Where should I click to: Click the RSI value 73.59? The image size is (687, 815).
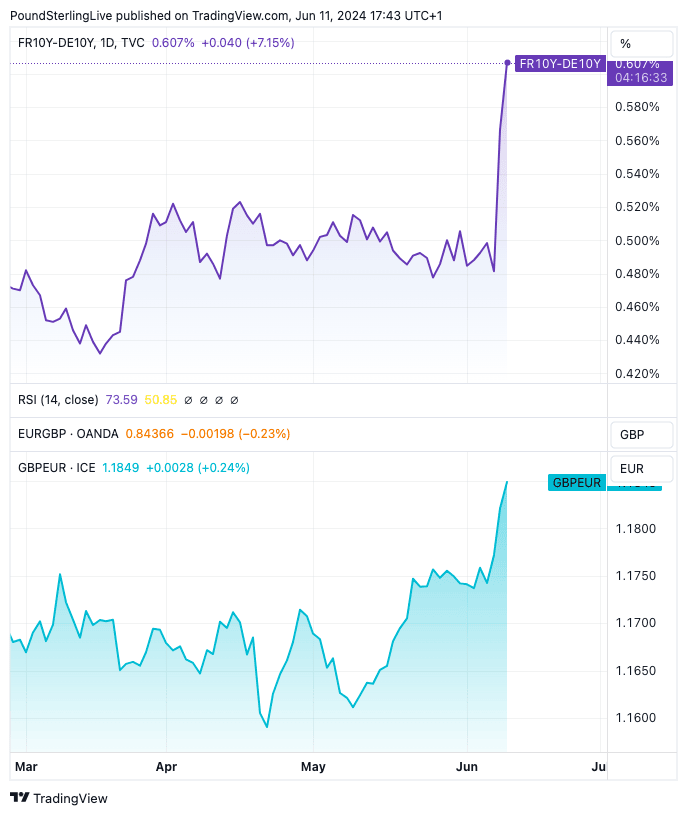click(121, 400)
